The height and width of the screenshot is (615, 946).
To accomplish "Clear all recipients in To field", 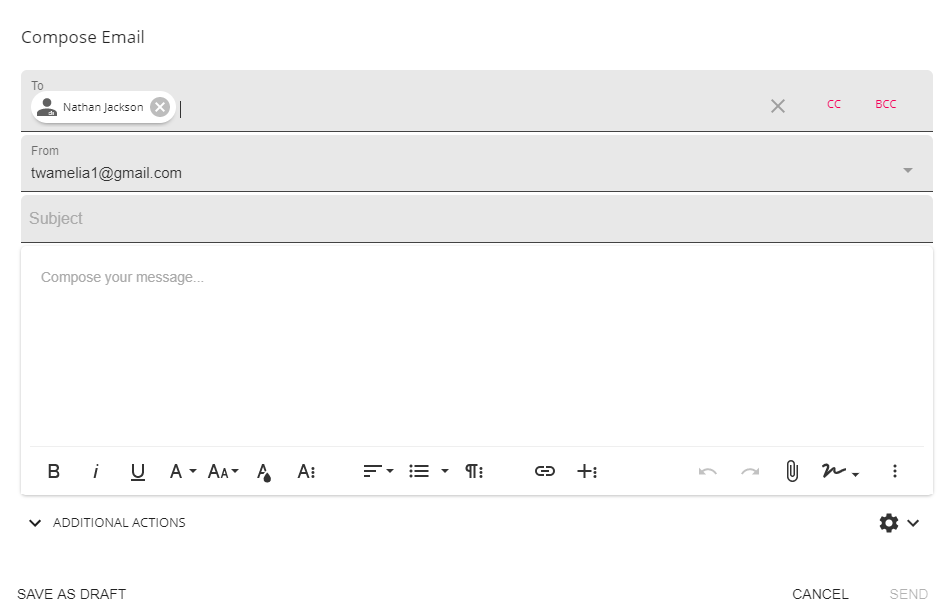I will tap(778, 106).
